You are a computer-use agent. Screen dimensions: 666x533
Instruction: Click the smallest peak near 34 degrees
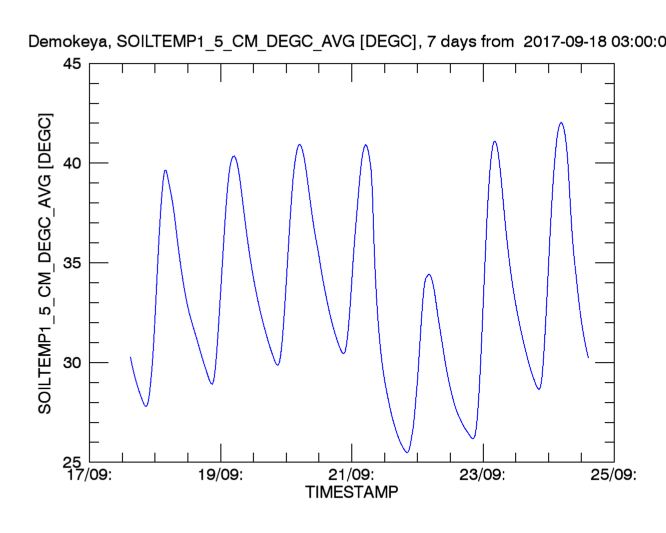(x=428, y=274)
